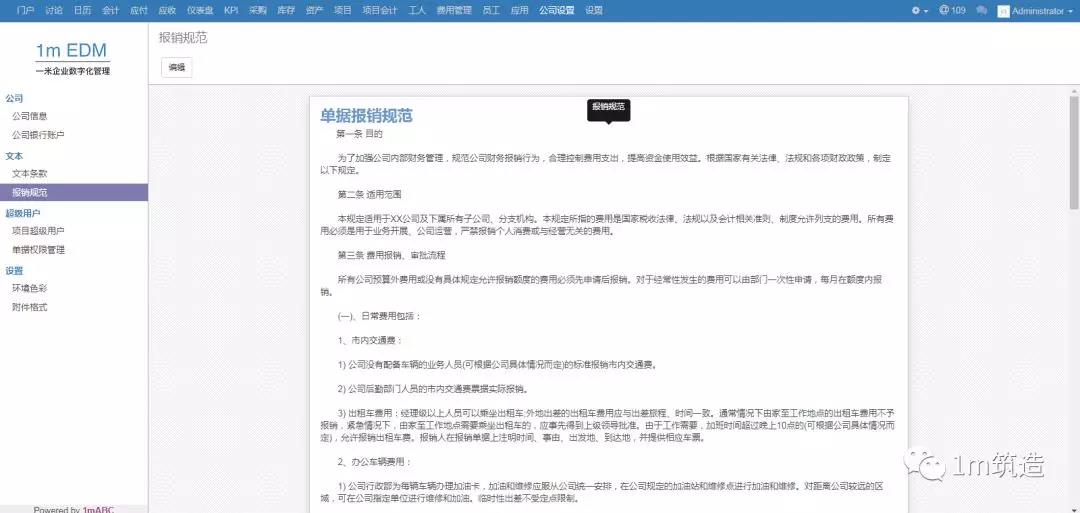
Task: Open the 门户 menu
Action: coord(26,10)
